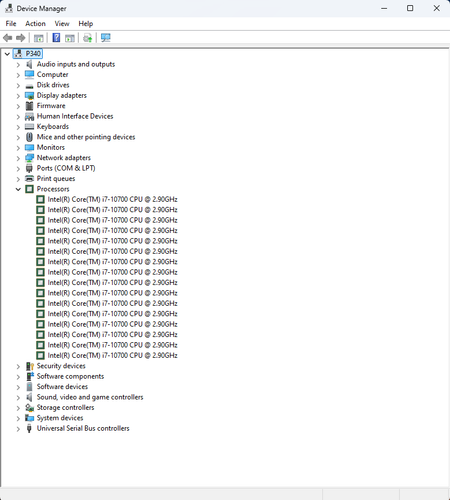The image size is (450, 500).
Task: Click the Scan for hardware changes icon
Action: pyautogui.click(x=106, y=38)
